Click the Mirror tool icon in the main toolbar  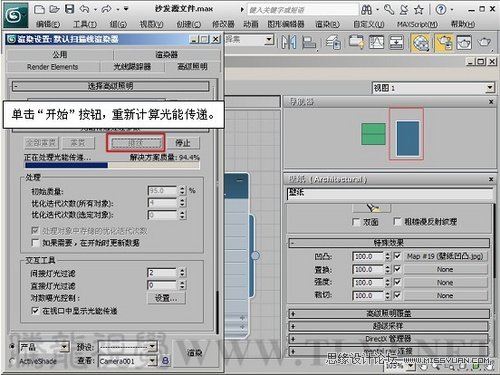288,42
